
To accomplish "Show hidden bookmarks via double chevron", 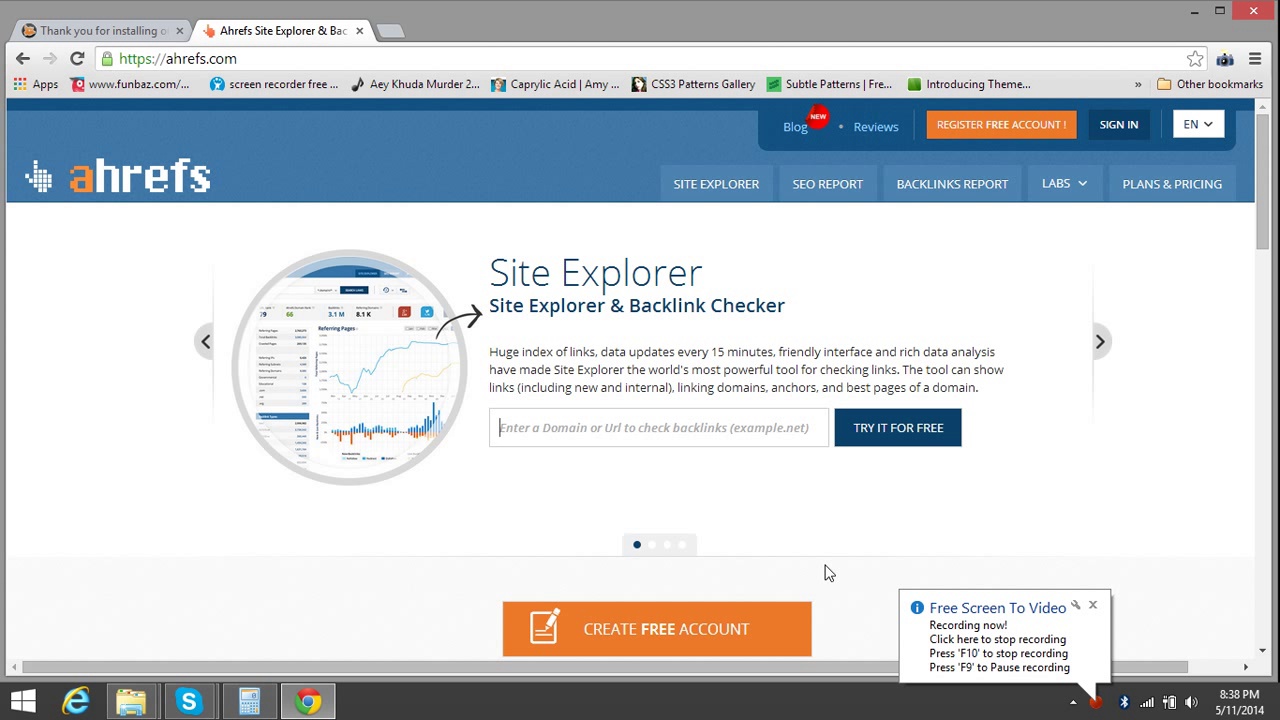I will click(x=1137, y=84).
